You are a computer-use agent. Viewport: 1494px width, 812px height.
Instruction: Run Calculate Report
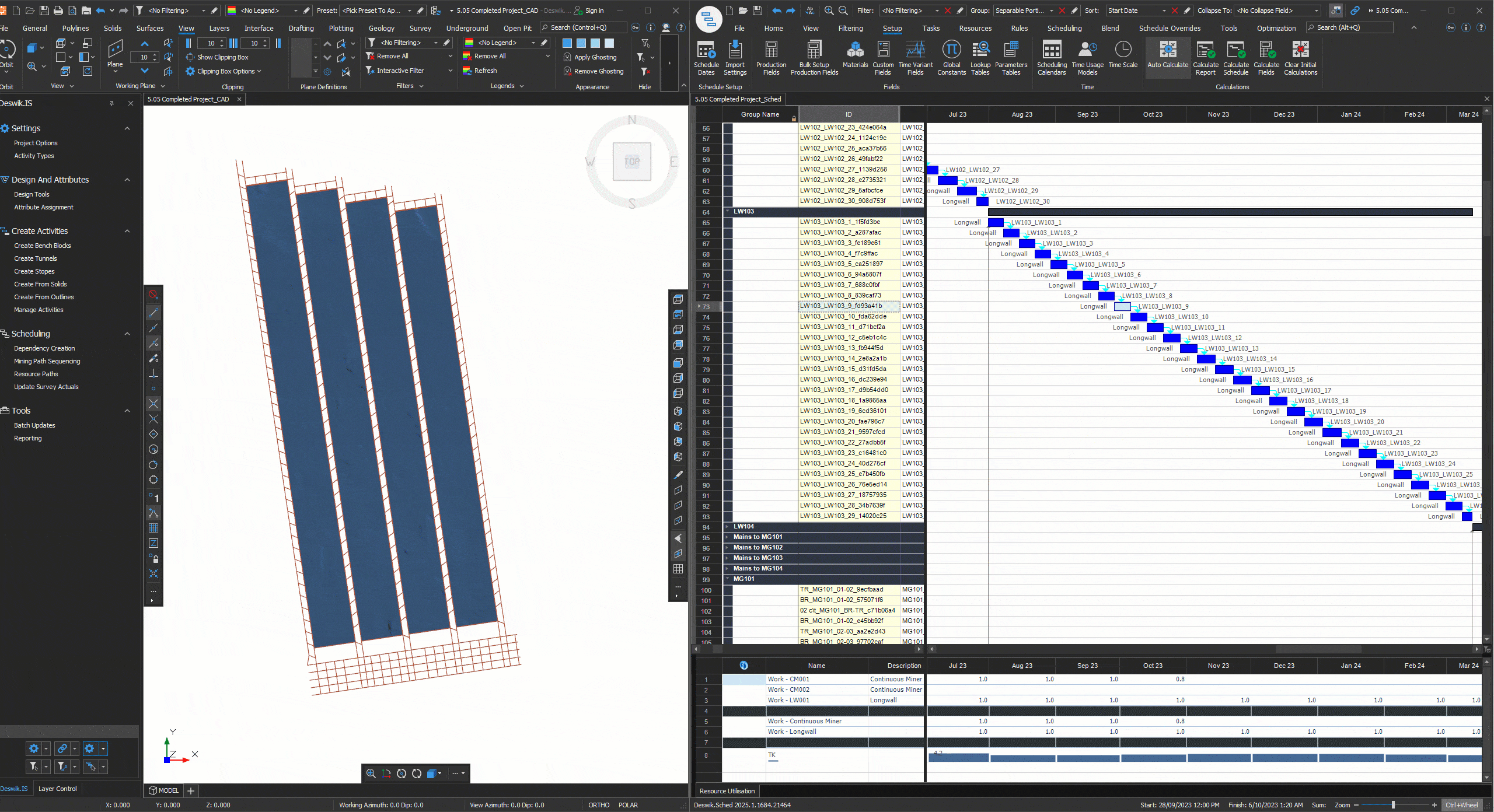[x=1205, y=58]
